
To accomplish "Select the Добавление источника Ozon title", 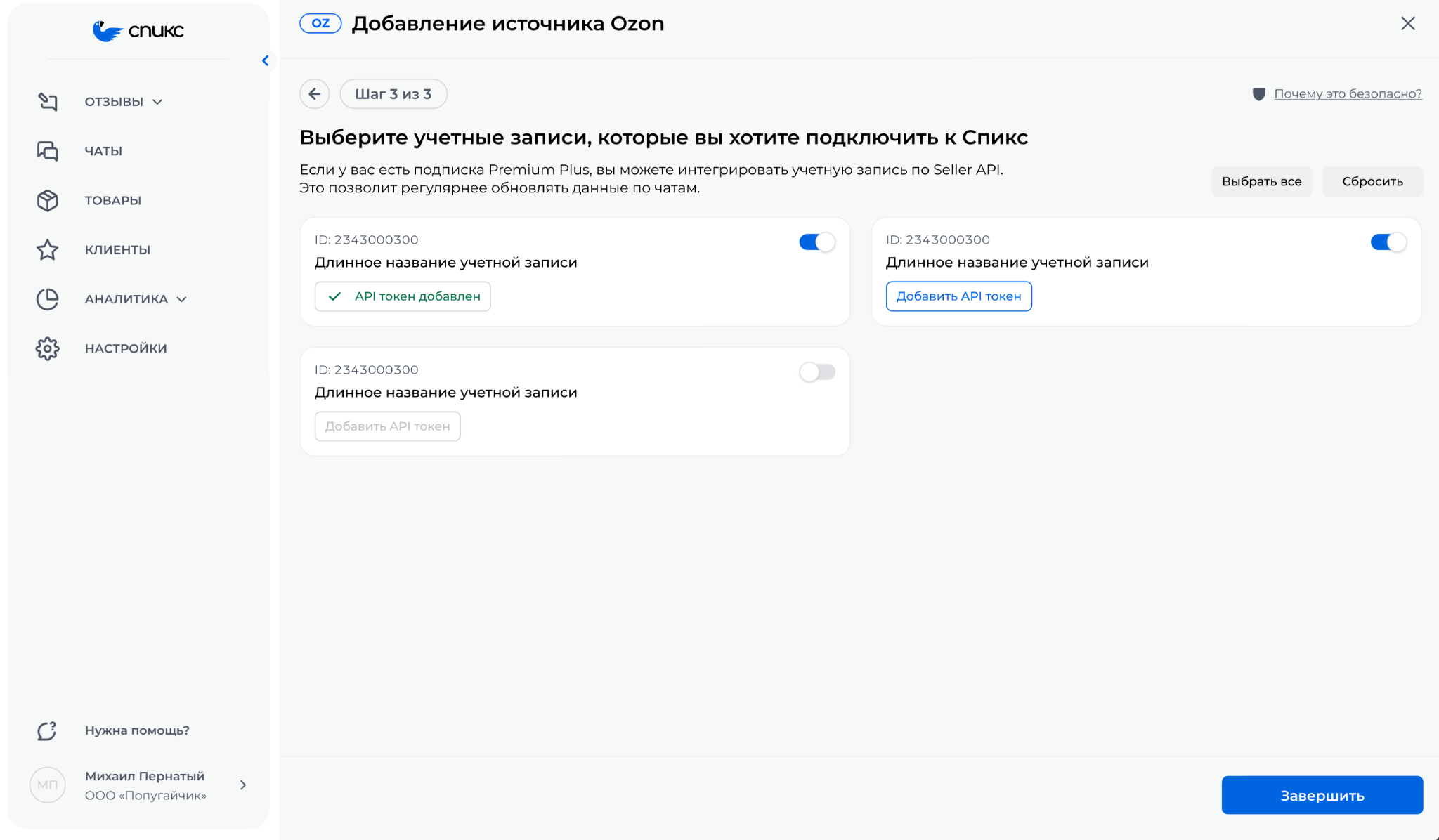I will (x=508, y=24).
